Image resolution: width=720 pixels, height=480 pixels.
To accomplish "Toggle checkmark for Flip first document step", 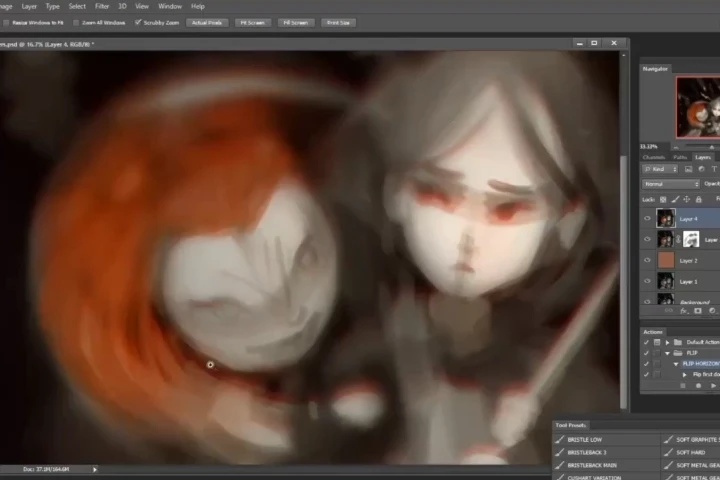I will [647, 374].
